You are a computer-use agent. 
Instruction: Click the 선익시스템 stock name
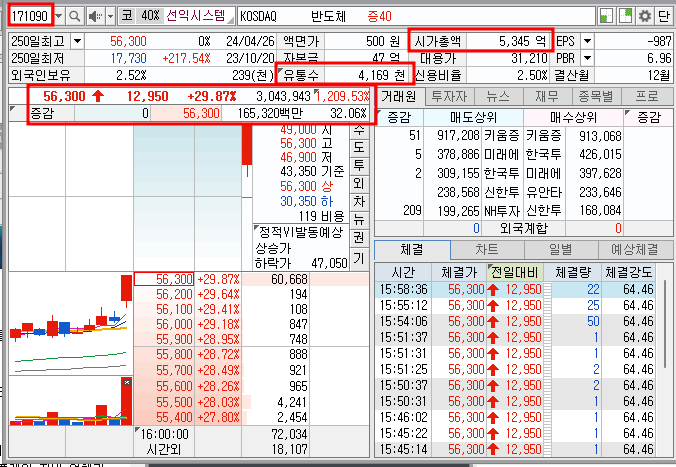click(x=196, y=16)
